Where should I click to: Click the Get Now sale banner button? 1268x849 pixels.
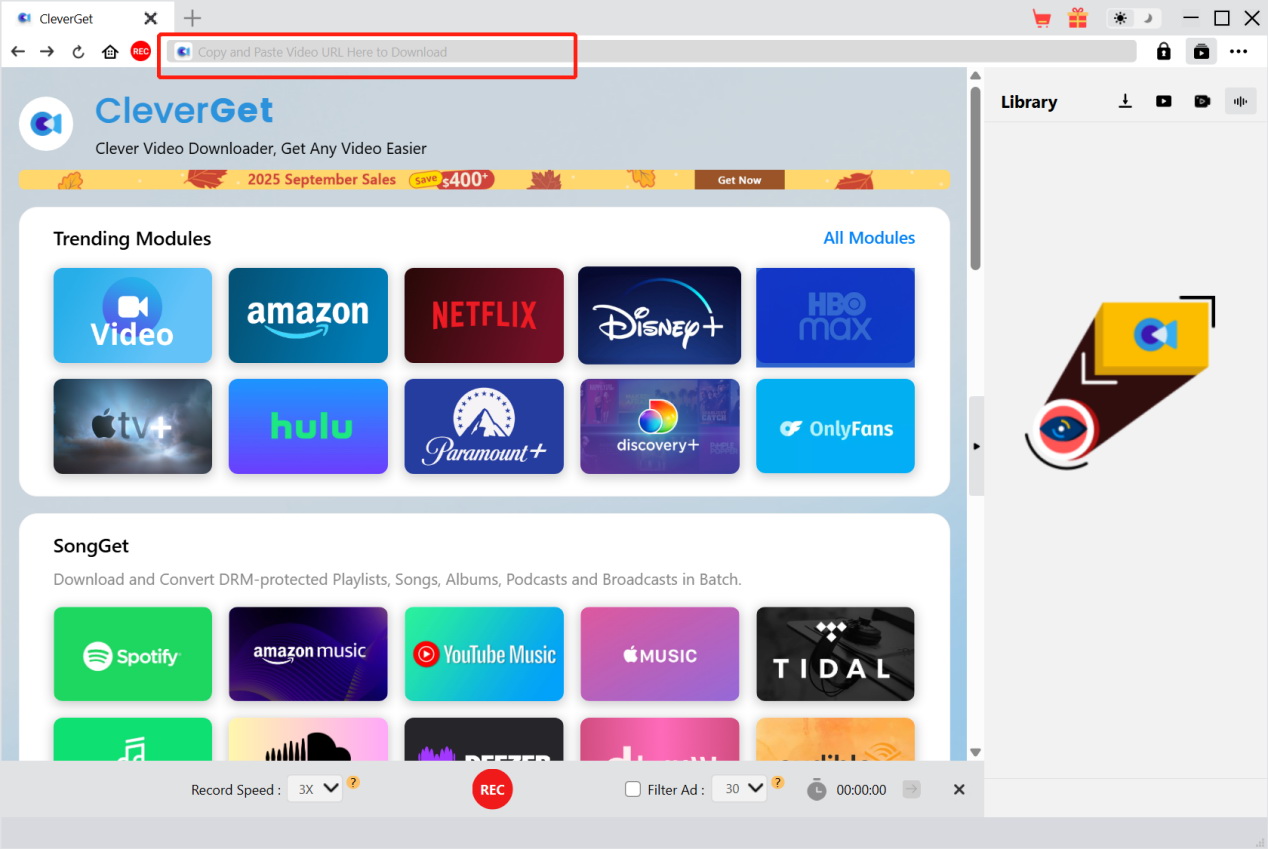point(739,180)
